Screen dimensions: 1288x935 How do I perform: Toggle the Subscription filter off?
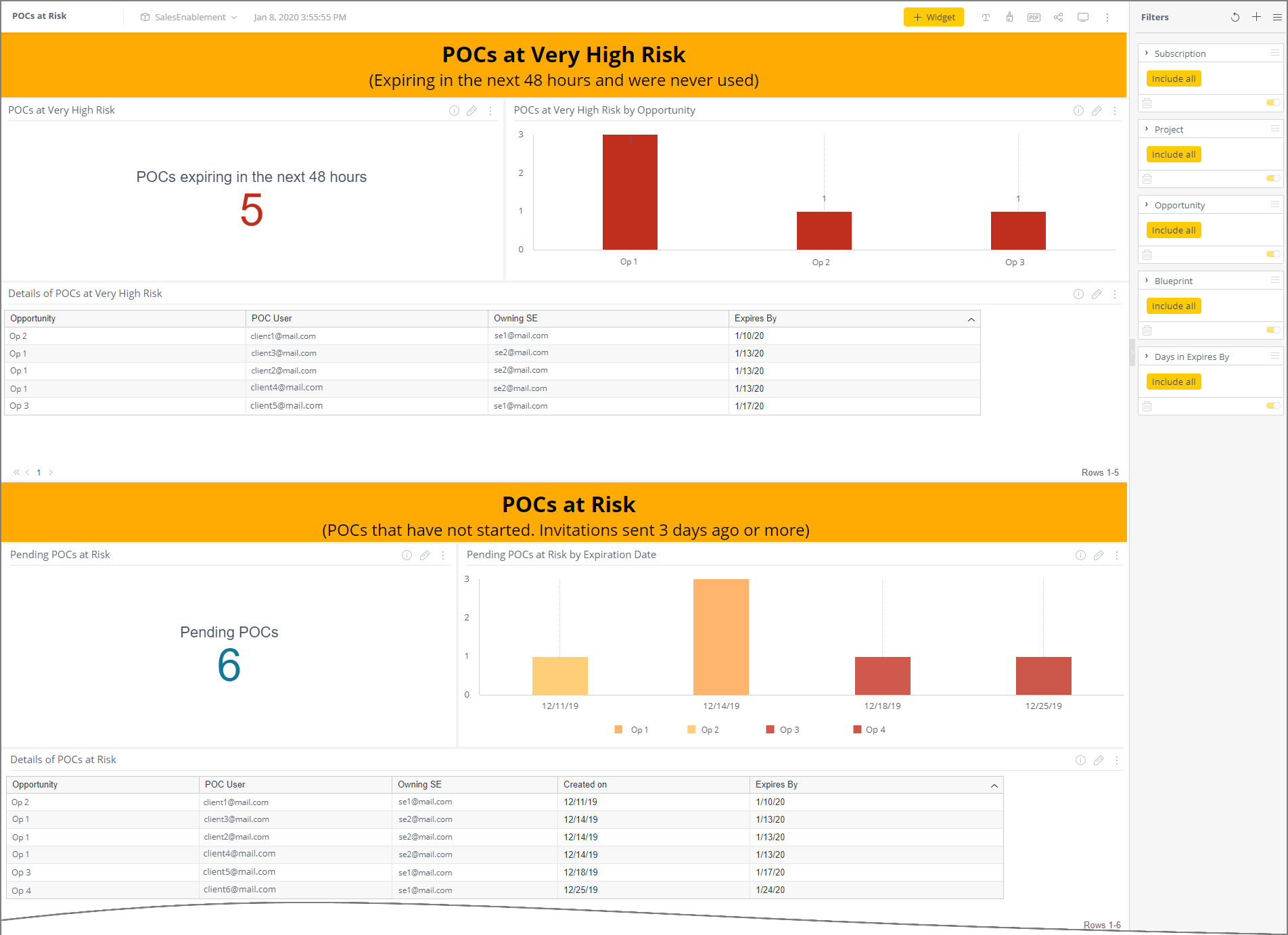click(x=1273, y=103)
